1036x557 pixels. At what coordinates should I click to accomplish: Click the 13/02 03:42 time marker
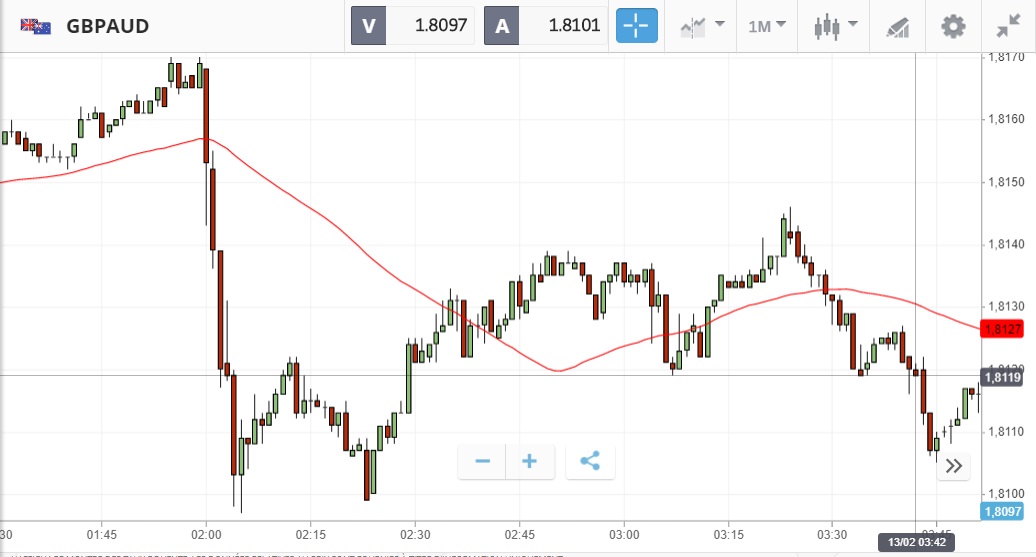916,542
